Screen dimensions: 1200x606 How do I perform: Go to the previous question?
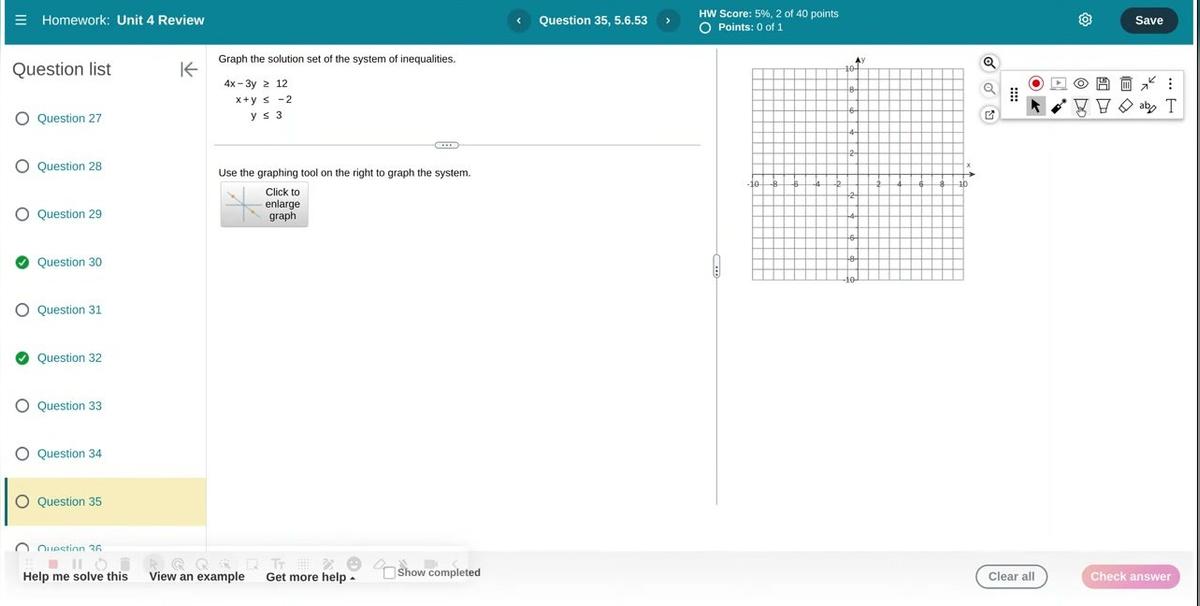518,20
